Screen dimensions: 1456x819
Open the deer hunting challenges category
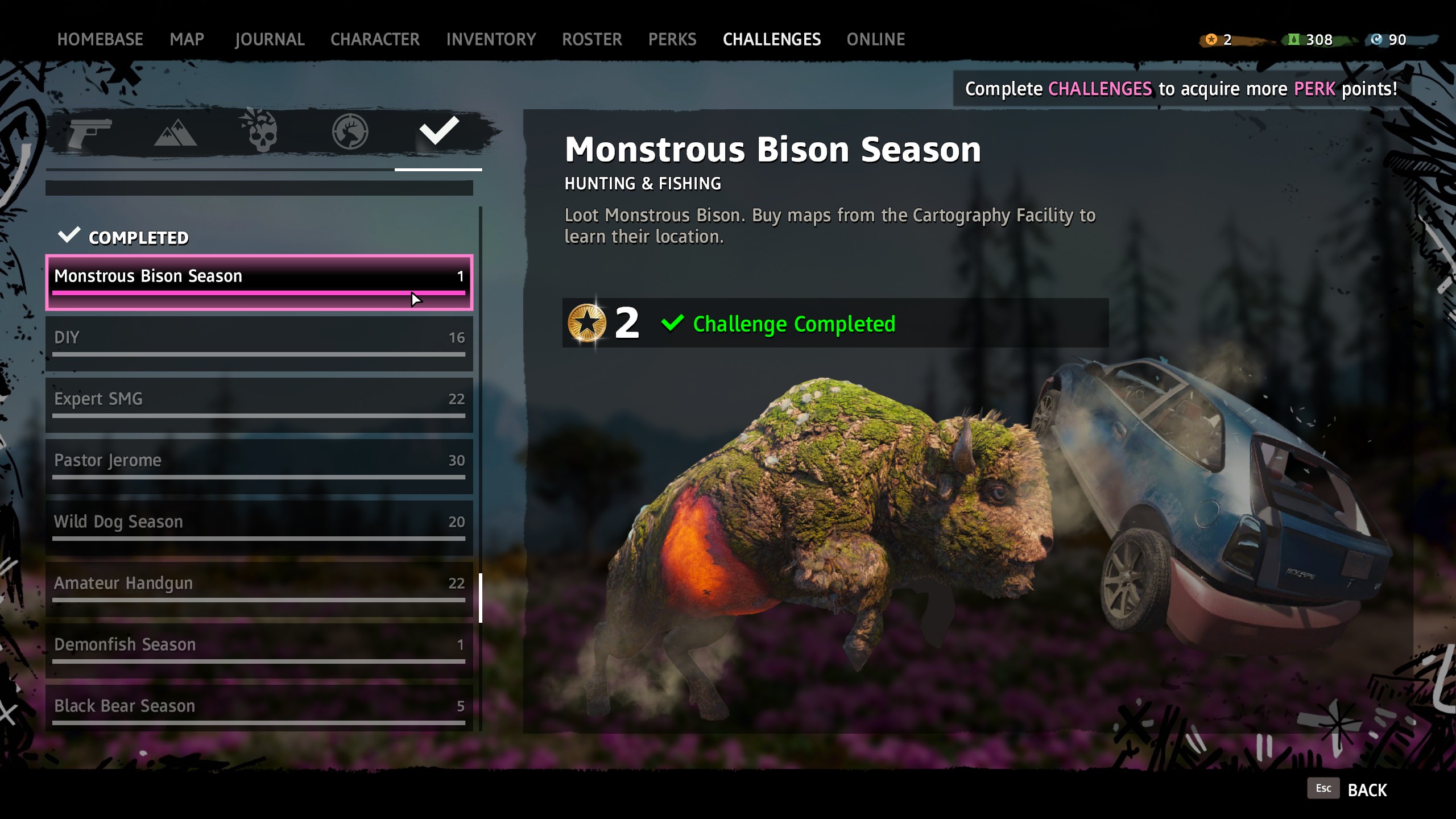(x=350, y=131)
